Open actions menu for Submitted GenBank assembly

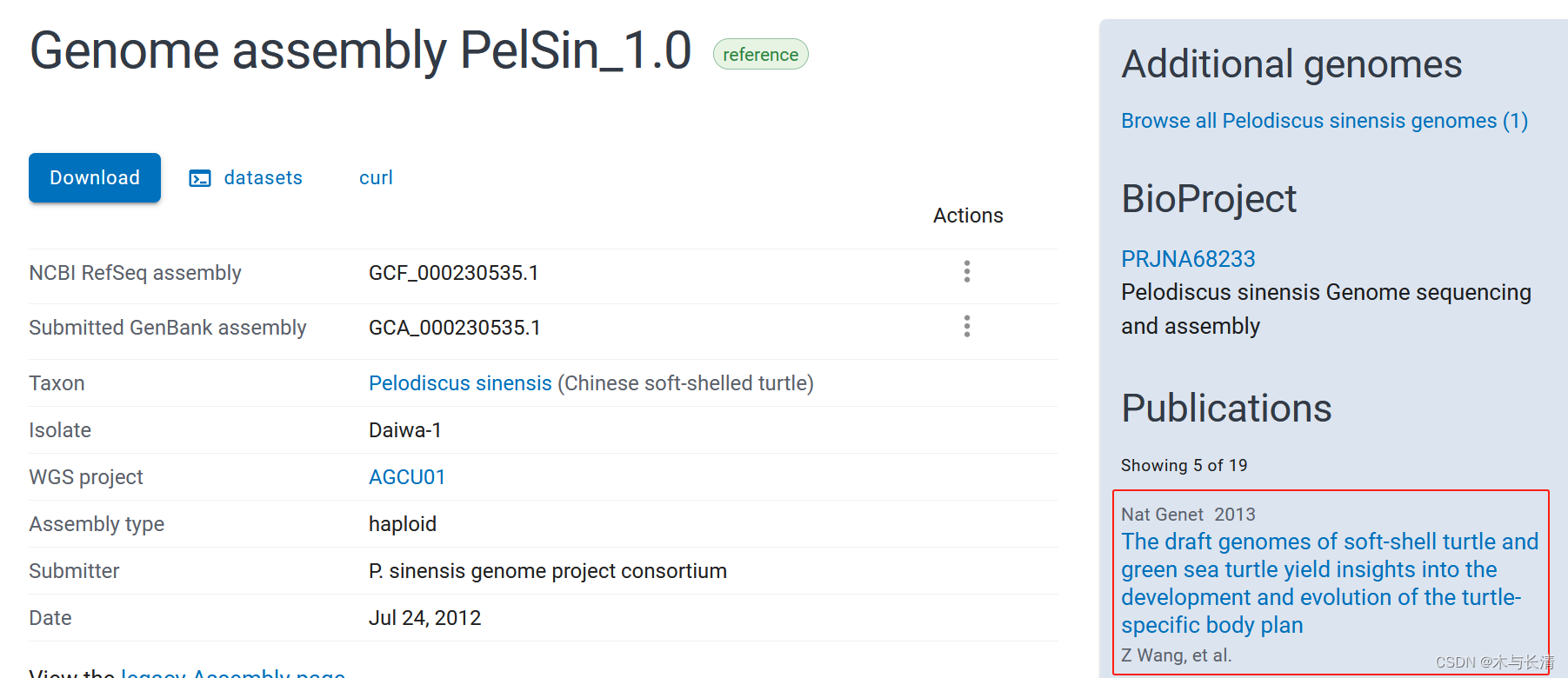[x=966, y=327]
